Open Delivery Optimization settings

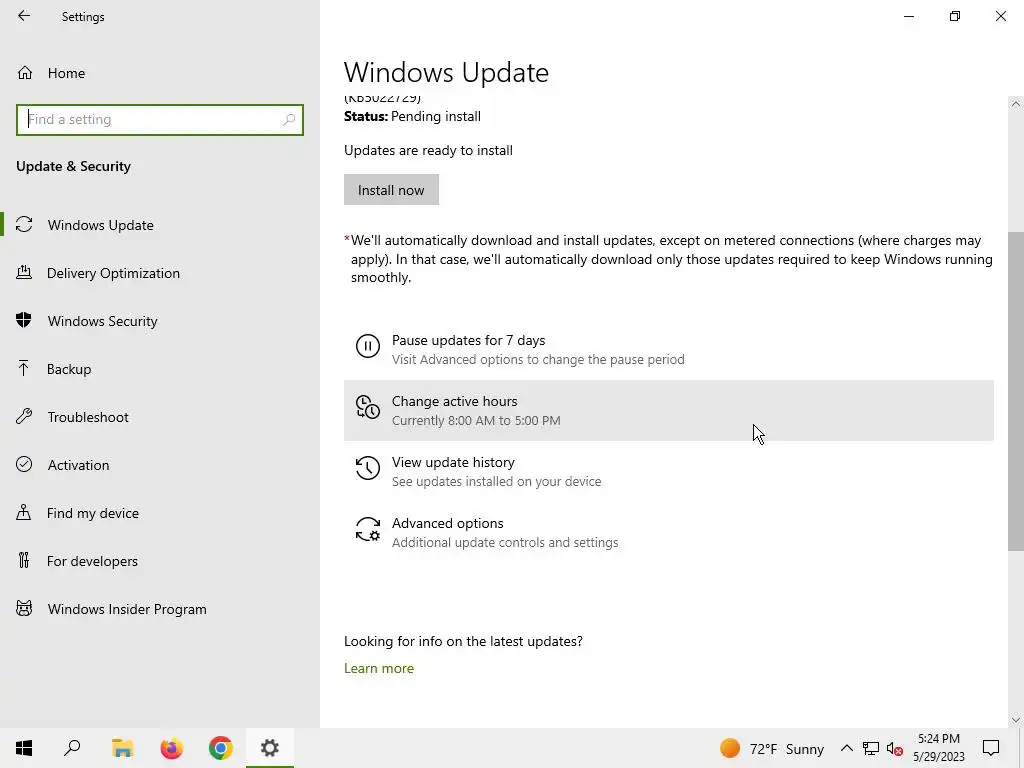[160, 273]
